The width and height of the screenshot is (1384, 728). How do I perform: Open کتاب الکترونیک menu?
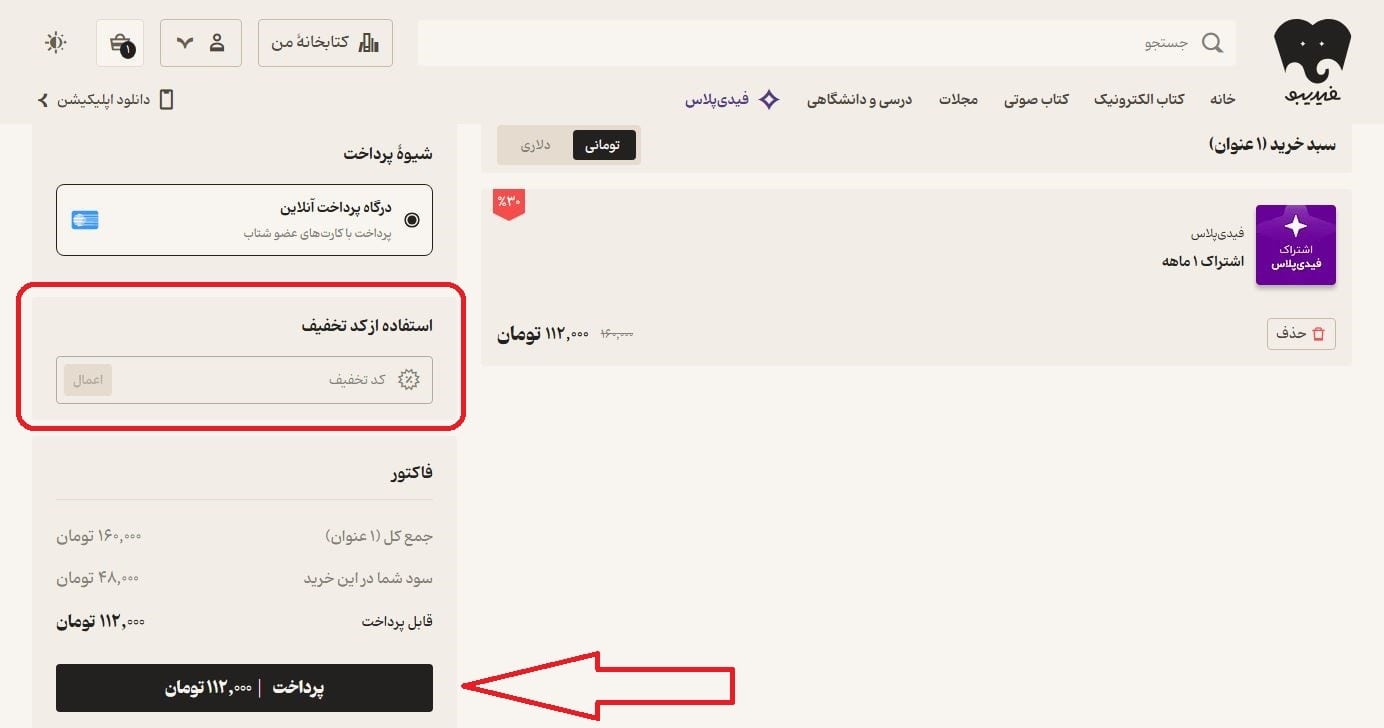coord(1139,99)
